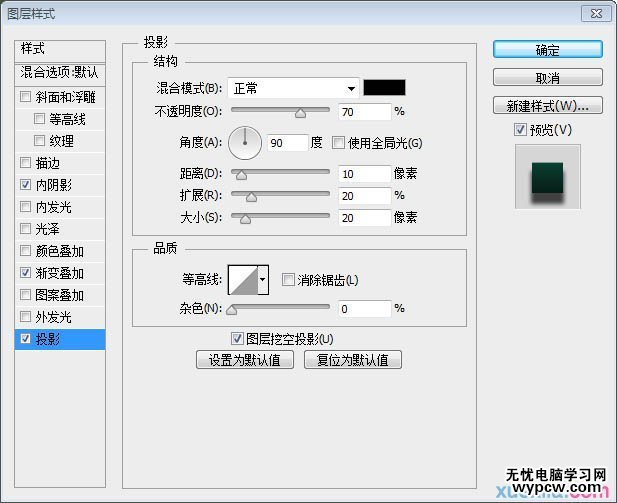Image resolution: width=617 pixels, height=503 pixels.
Task: Select 混合选项:默认 entry
Action: point(60,72)
